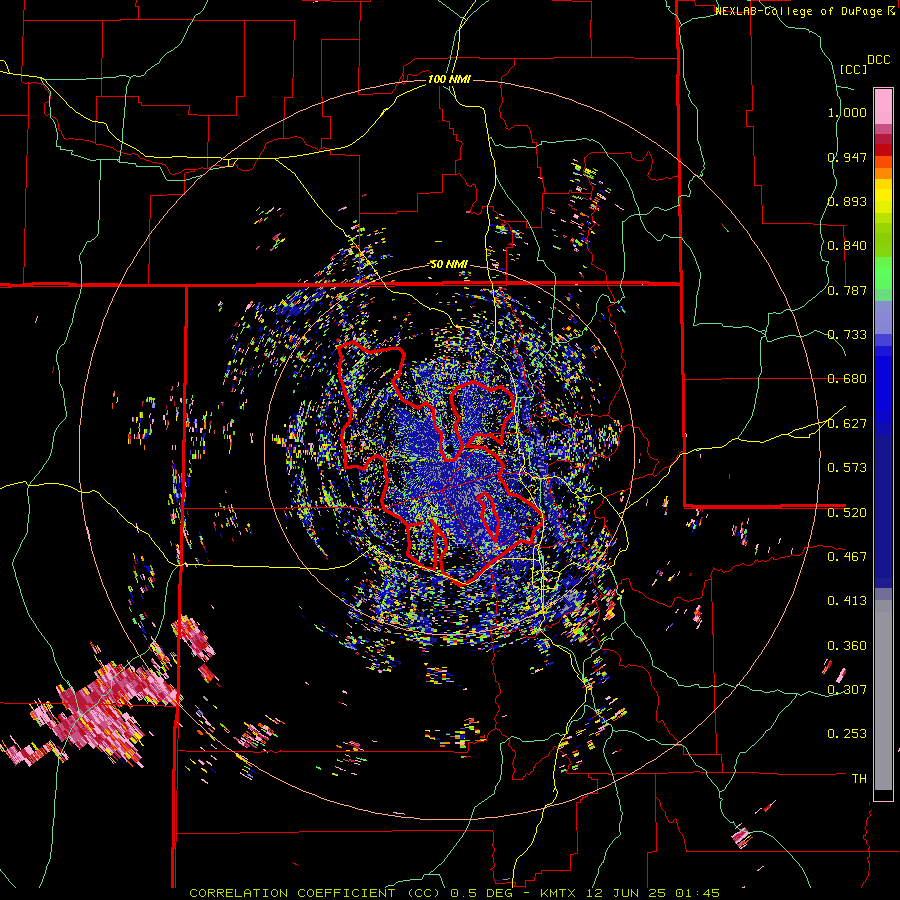
Task: Click the KMTX radar site identifier
Action: [x=558, y=893]
